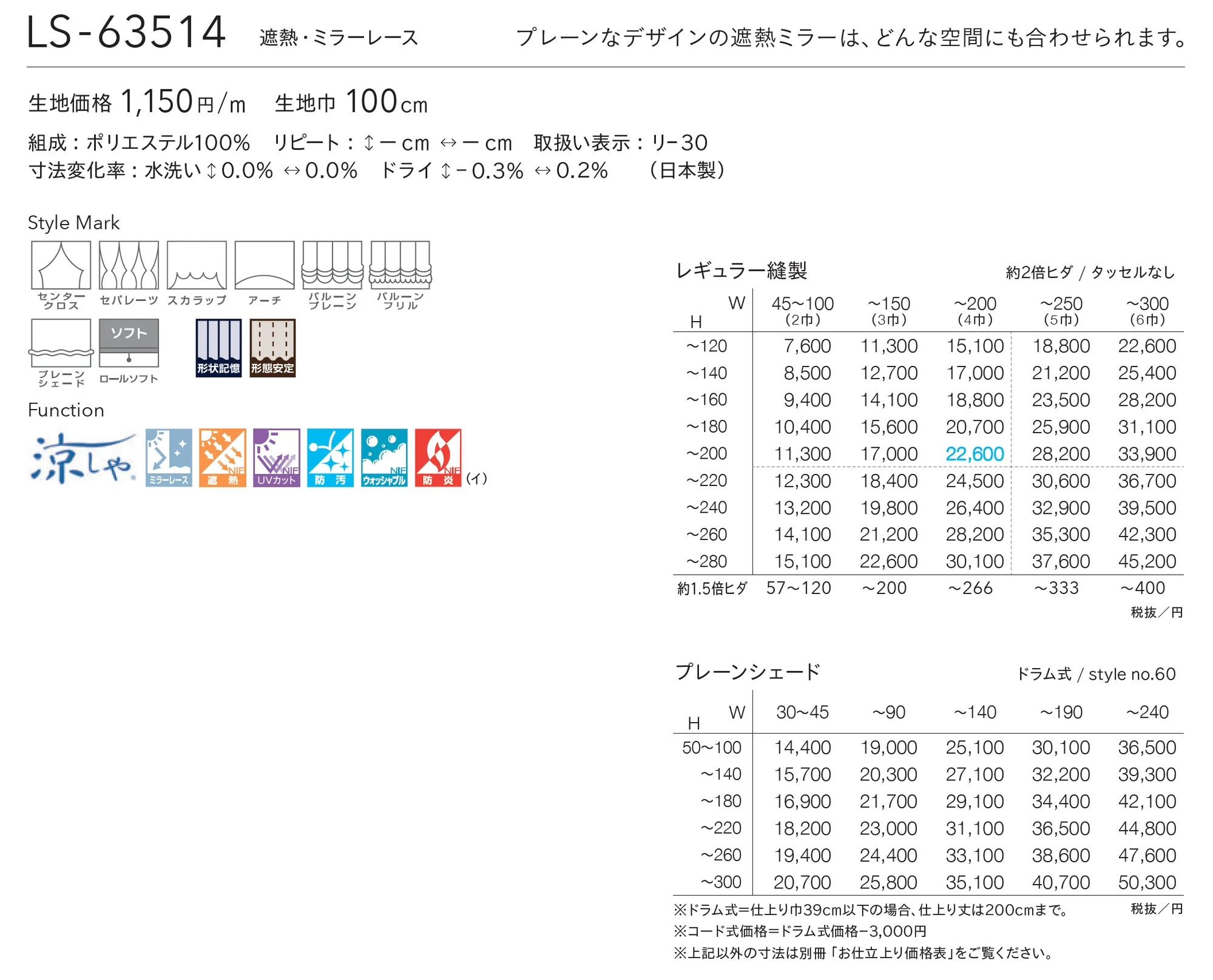The height and width of the screenshot is (980, 1213).
Task: Click the 約1.5倍ヒダ row label
Action: [712, 589]
